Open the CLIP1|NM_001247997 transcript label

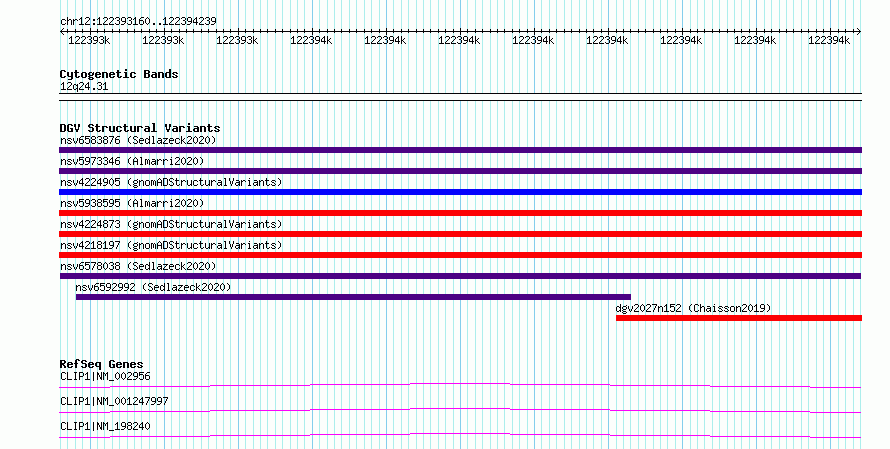pyautogui.click(x=114, y=401)
